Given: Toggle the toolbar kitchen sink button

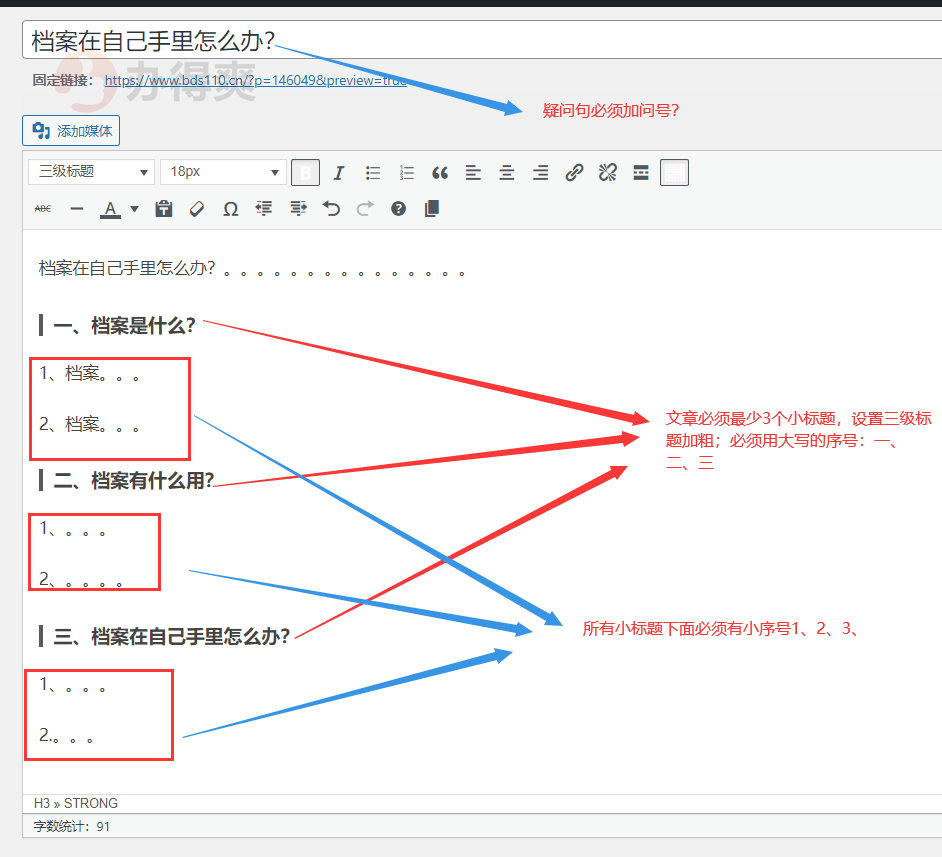Looking at the screenshot, I should (x=674, y=173).
